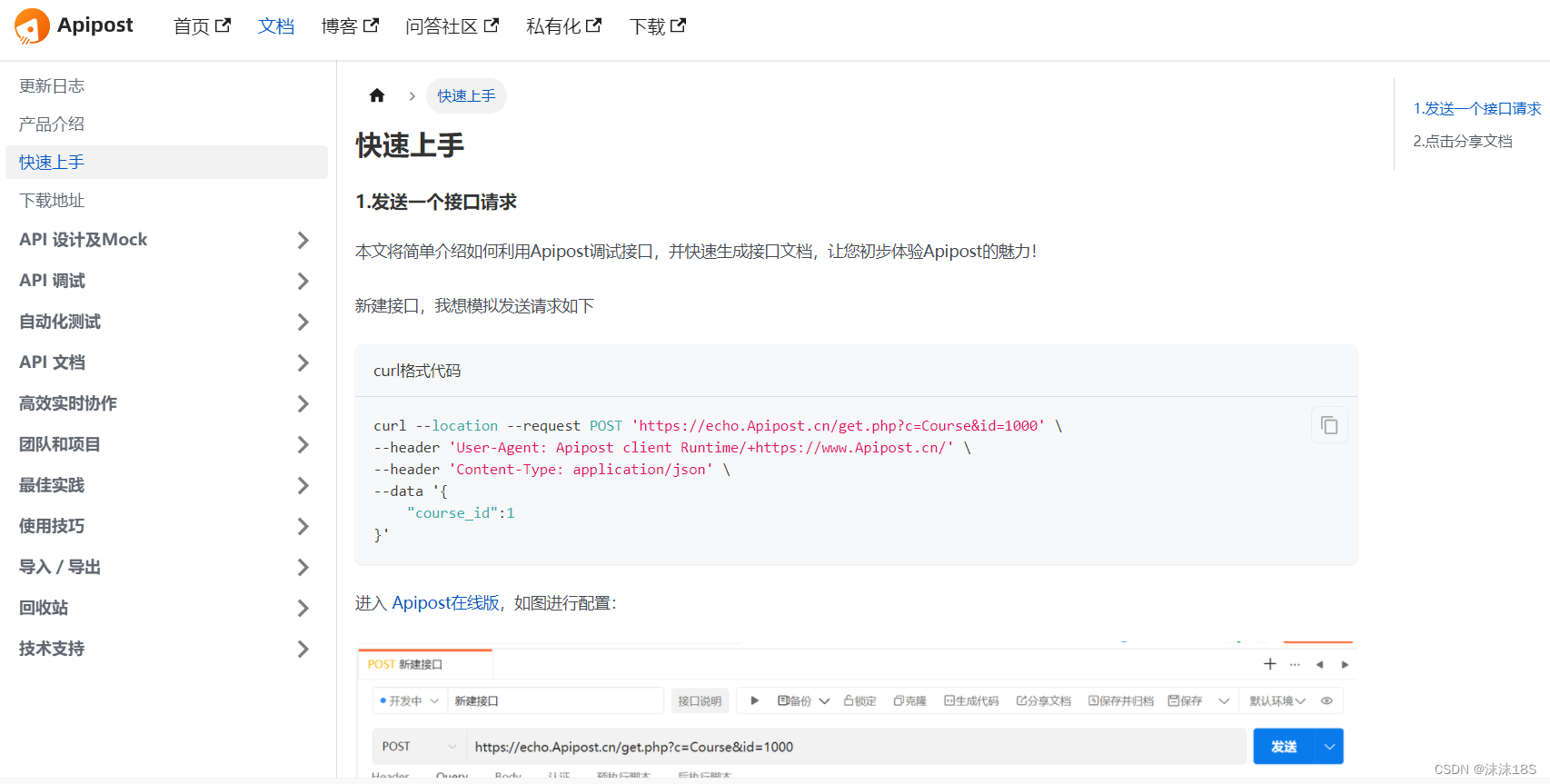Image resolution: width=1550 pixels, height=784 pixels.
Task: Expand the 高效实时协作 category chevron
Action: tap(303, 403)
